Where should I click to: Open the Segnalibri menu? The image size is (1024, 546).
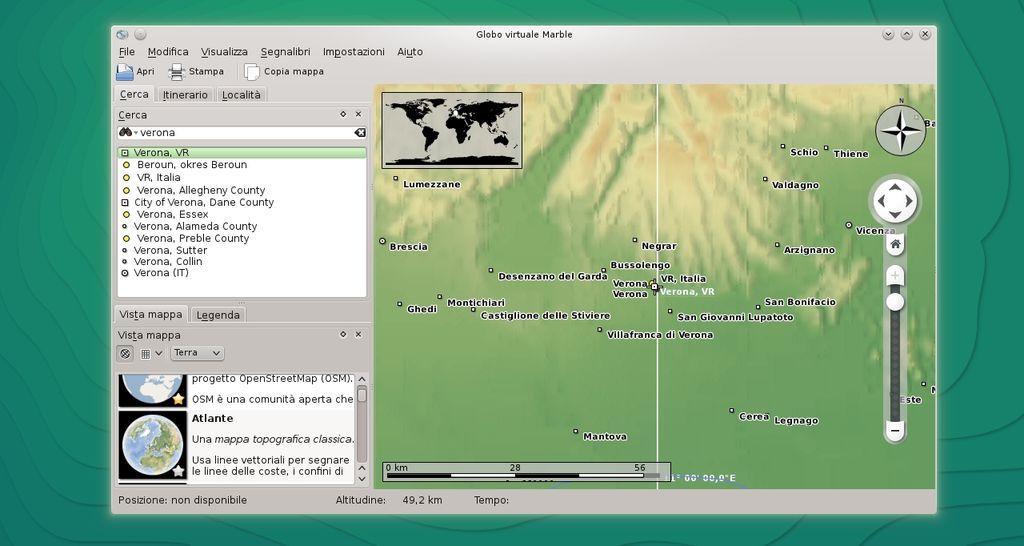(285, 52)
